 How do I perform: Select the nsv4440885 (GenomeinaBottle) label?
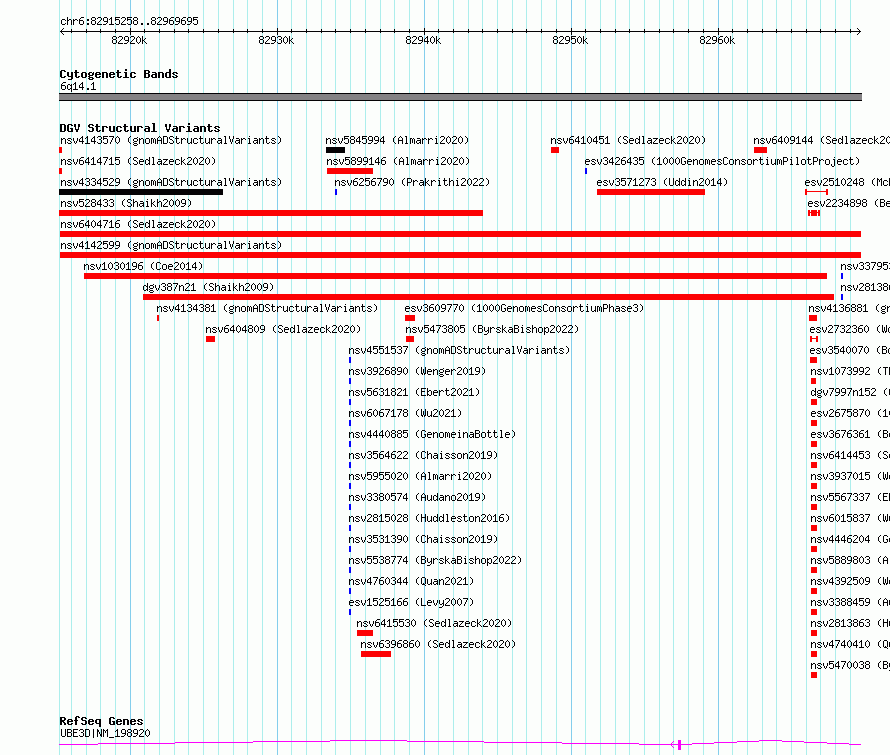[433, 434]
